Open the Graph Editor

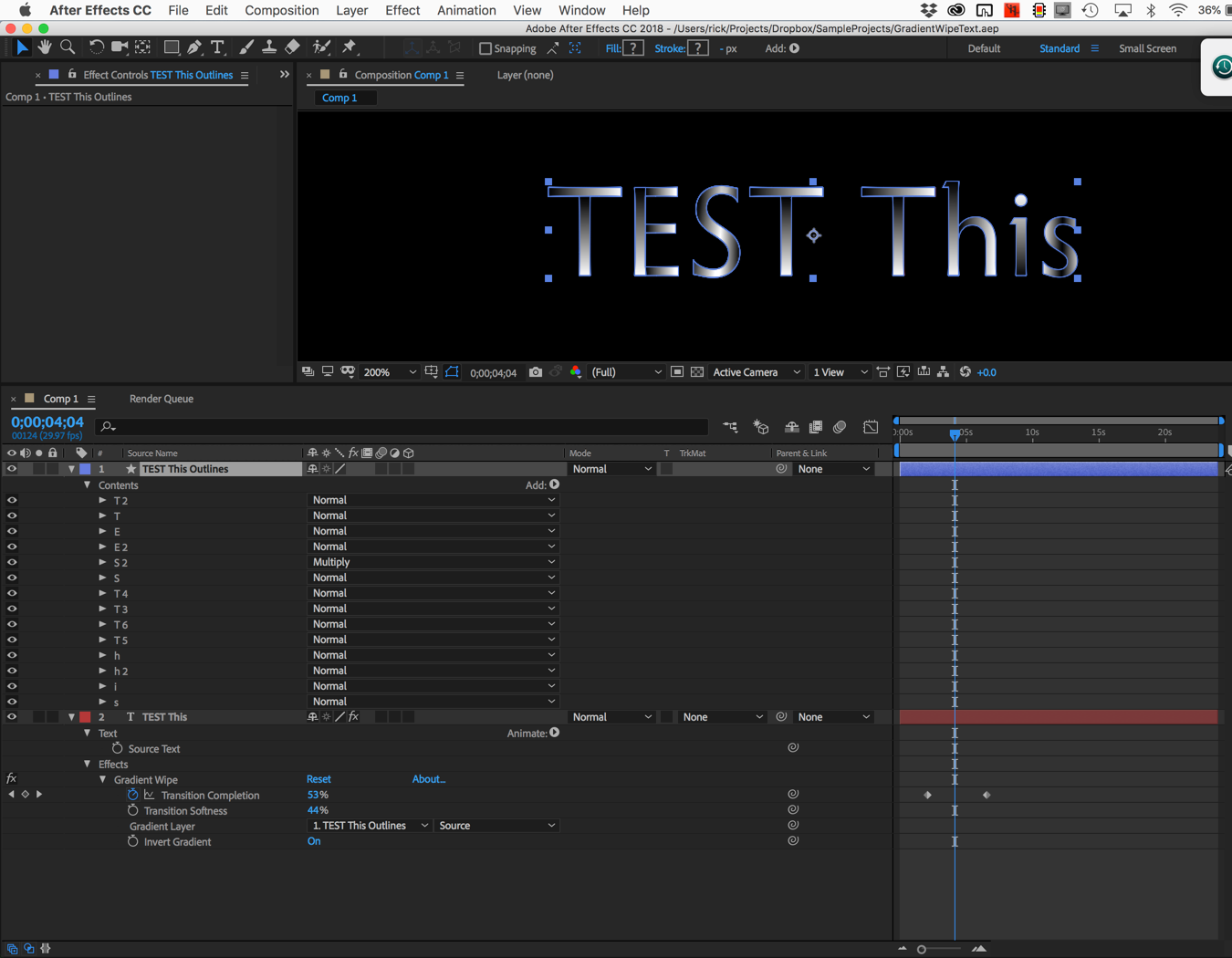[871, 426]
